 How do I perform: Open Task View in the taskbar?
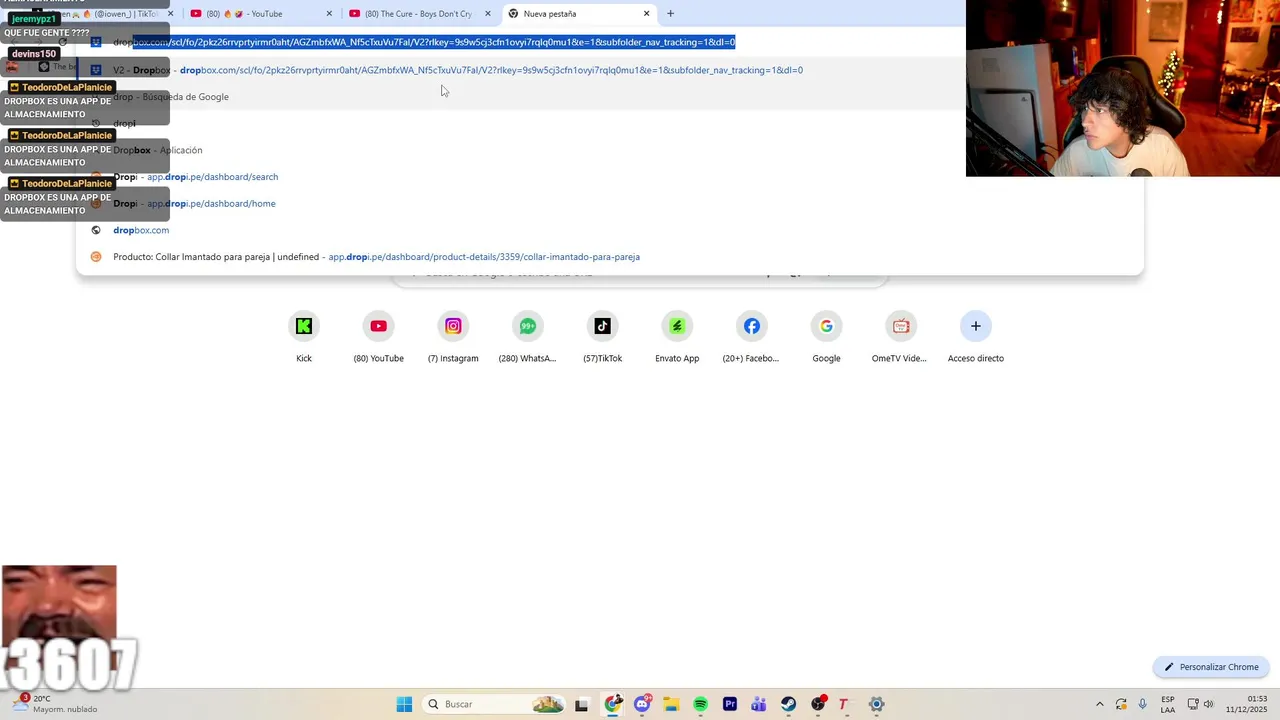tap(581, 704)
